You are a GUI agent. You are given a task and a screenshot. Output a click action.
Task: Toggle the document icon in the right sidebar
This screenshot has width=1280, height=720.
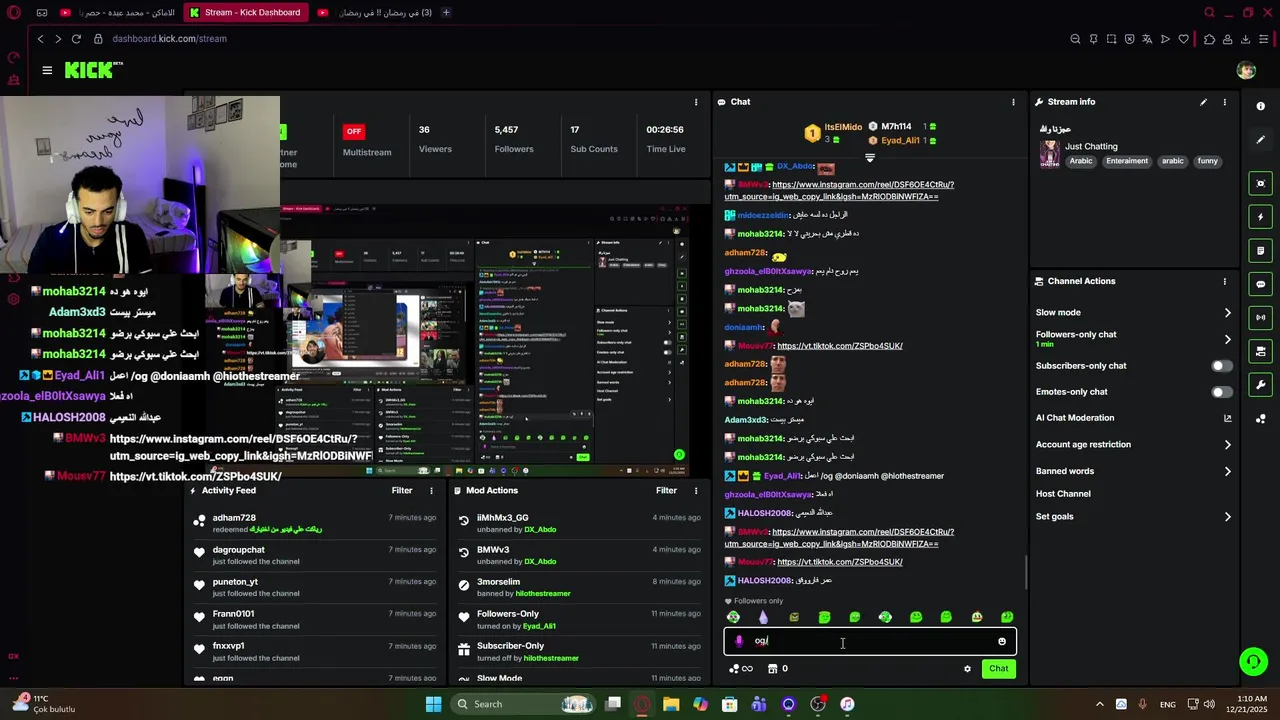(1260, 251)
